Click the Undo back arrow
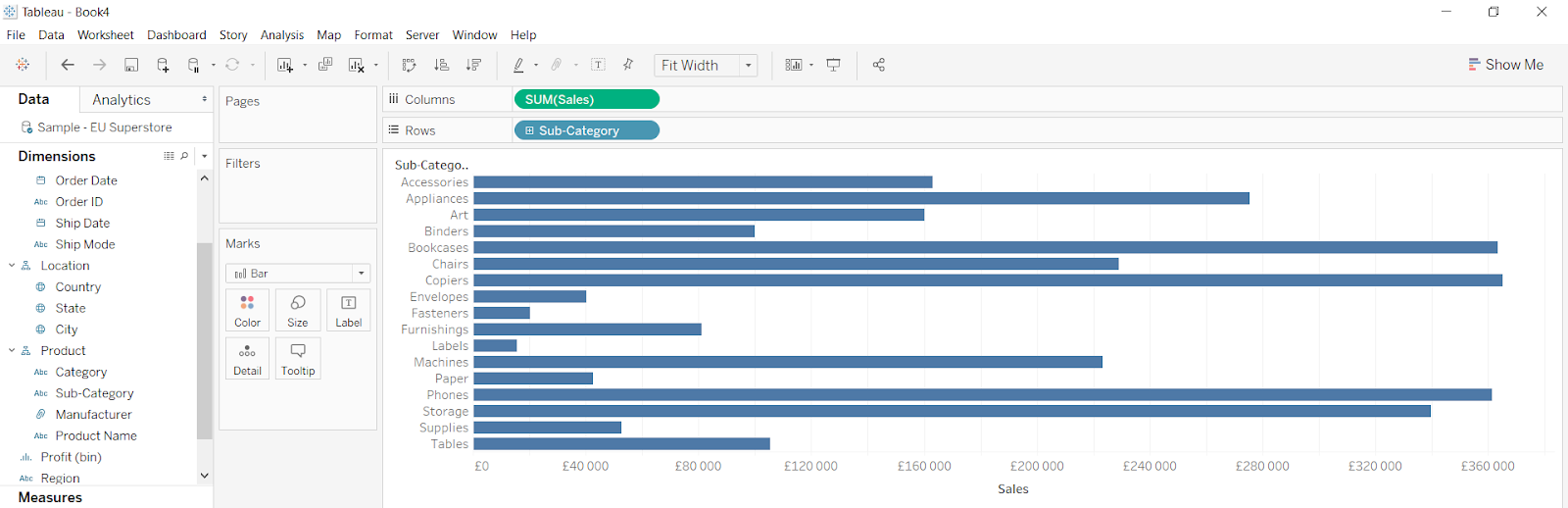 [x=68, y=65]
